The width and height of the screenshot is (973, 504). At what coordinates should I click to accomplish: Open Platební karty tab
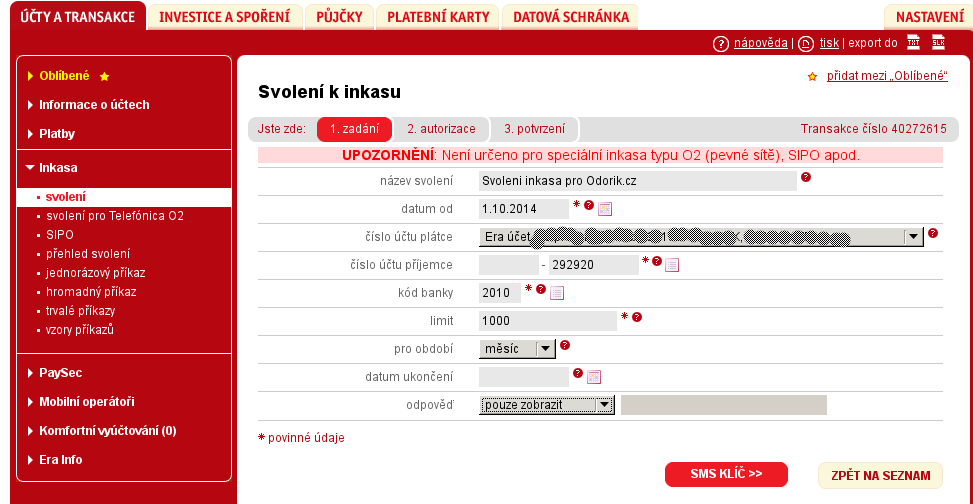pos(438,17)
